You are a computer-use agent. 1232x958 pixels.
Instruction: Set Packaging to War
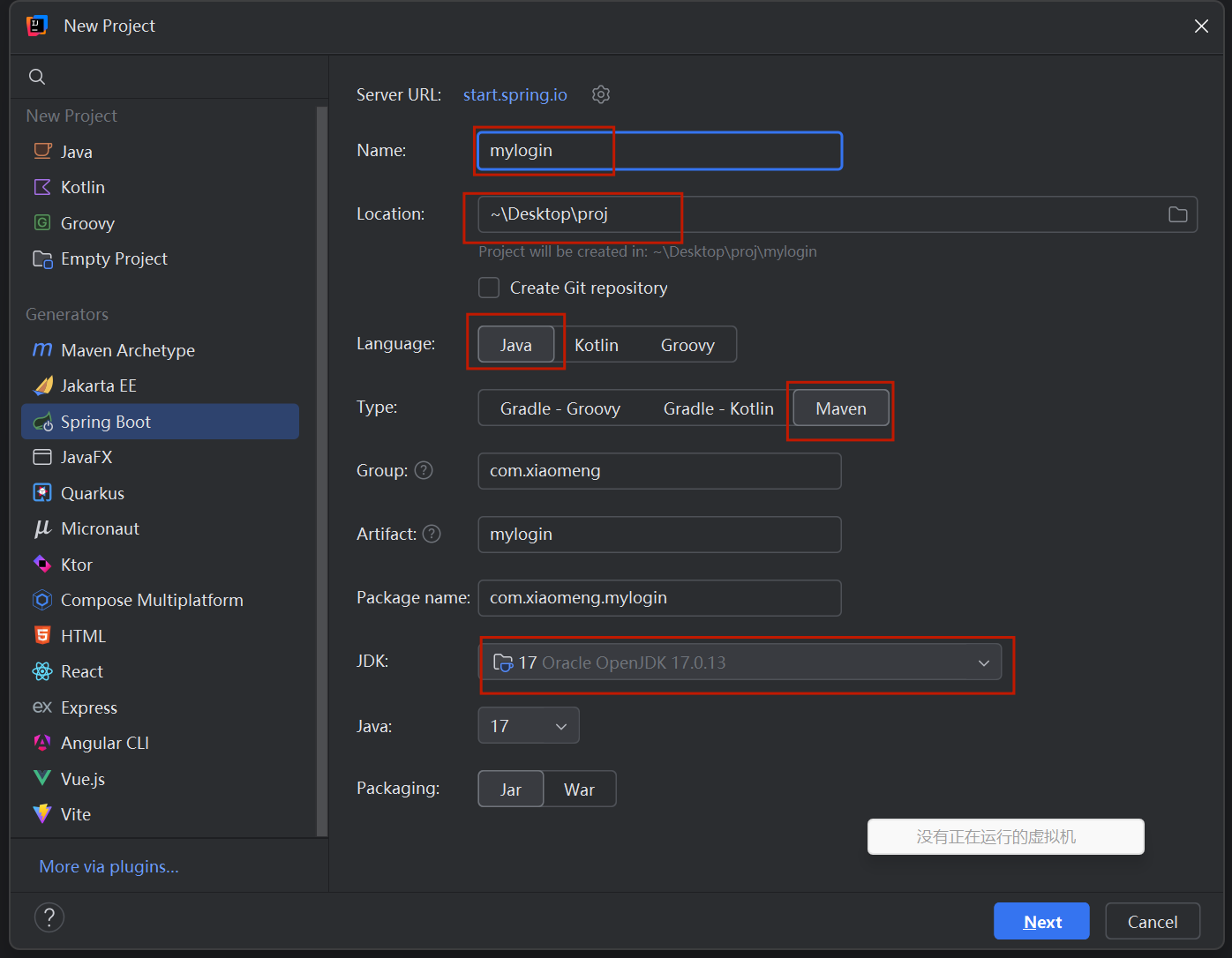click(x=579, y=790)
